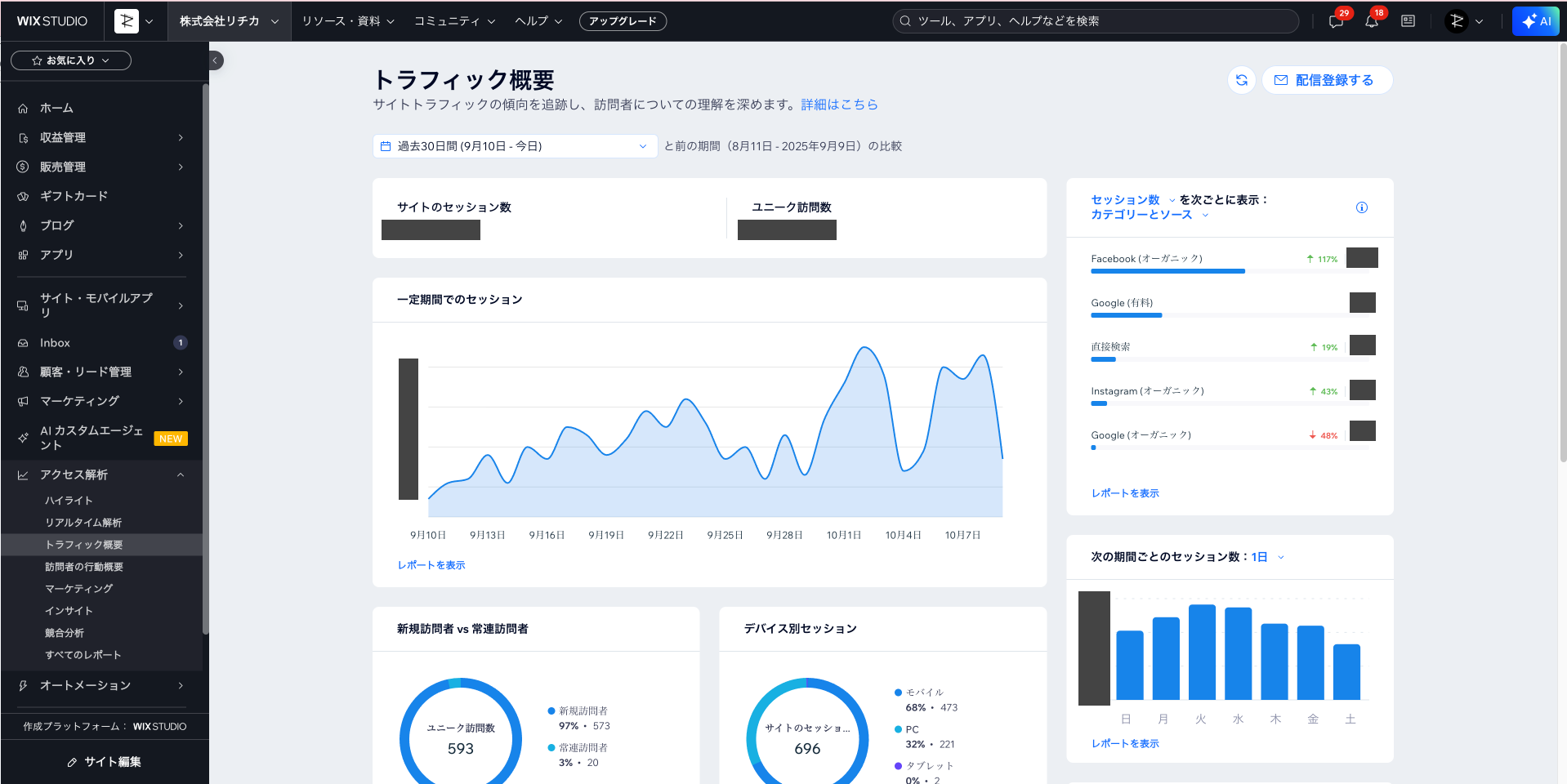Click the refresh data icon
Screen dimensions: 1567x784
[1241, 80]
